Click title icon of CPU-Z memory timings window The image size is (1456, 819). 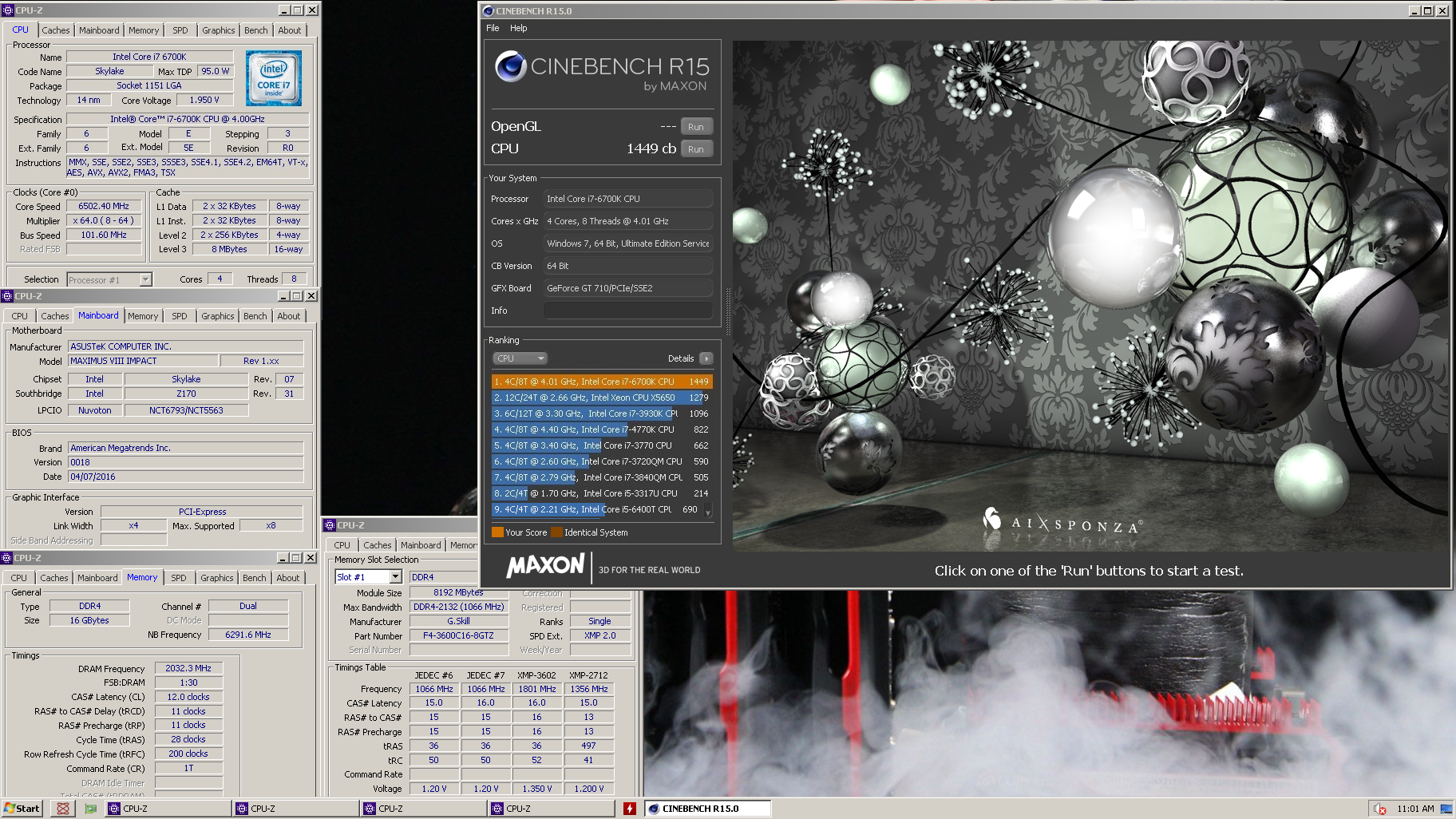coord(7,558)
